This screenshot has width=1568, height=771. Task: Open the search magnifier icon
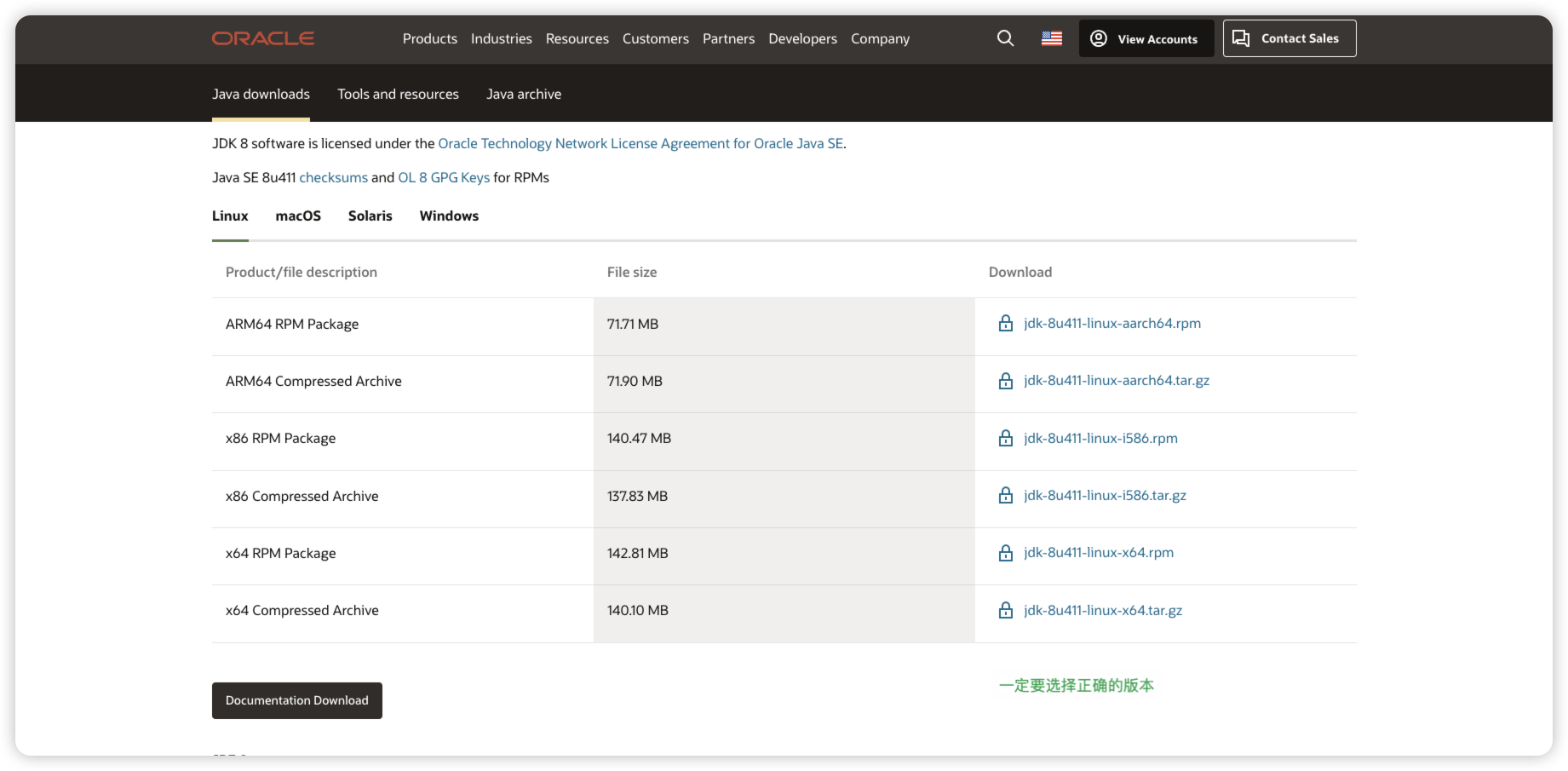point(1005,38)
